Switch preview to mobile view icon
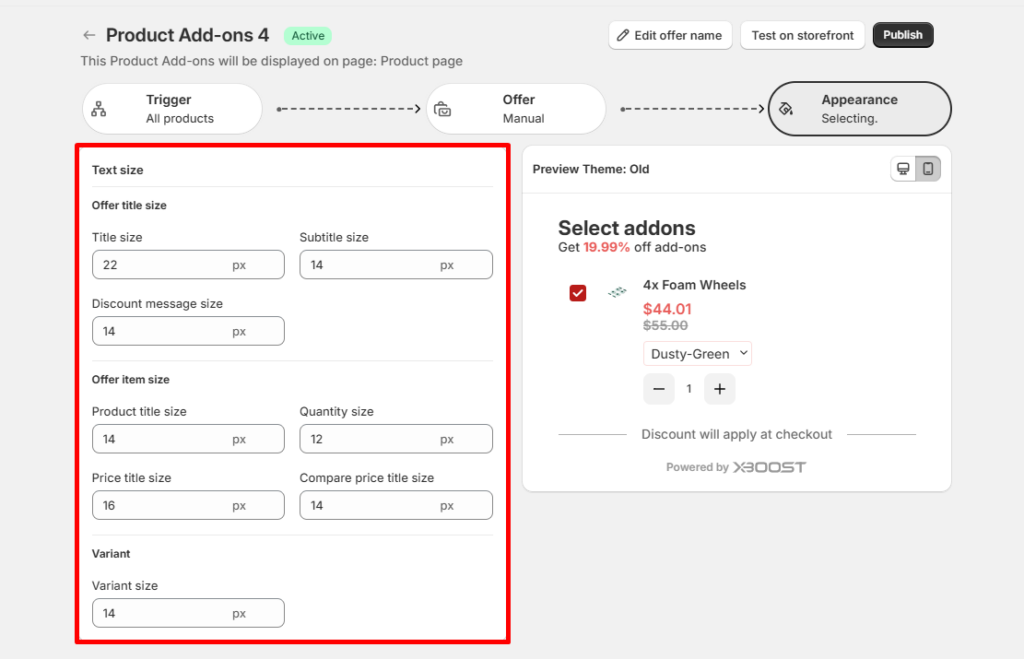1024x659 pixels. 928,169
